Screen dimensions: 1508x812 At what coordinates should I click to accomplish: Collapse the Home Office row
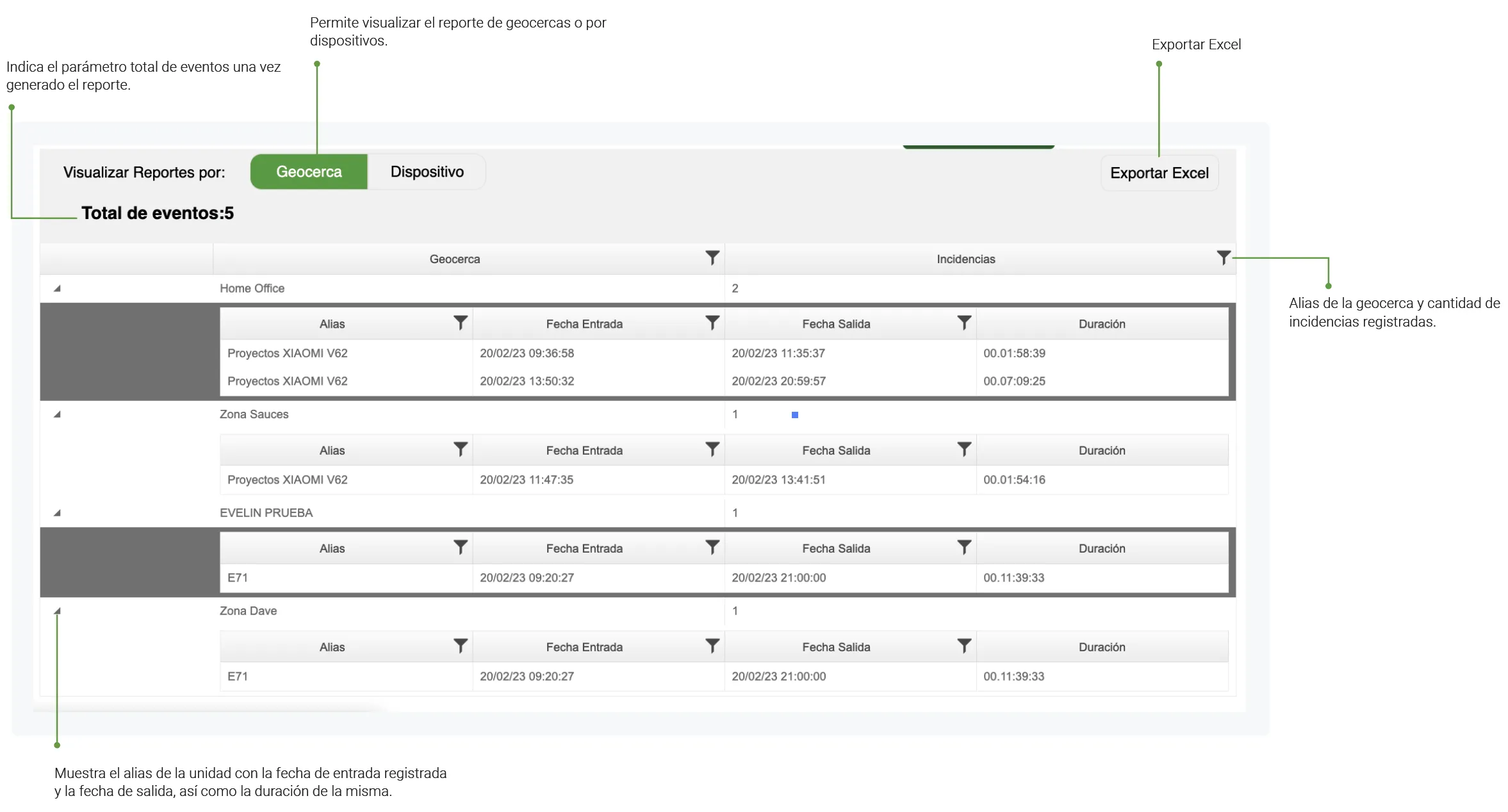pyautogui.click(x=57, y=289)
